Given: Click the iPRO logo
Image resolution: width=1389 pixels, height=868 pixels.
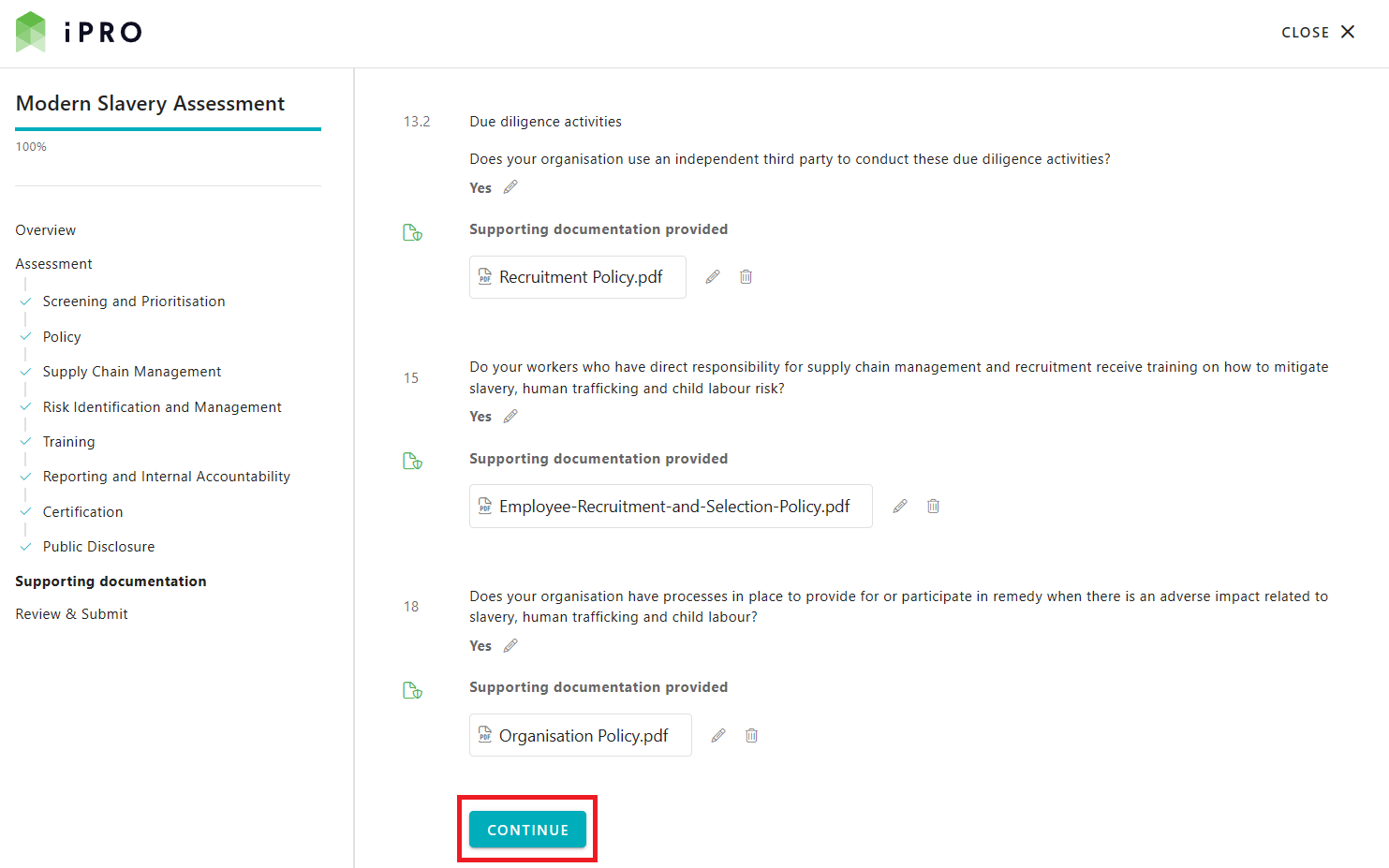Looking at the screenshot, I should 80,32.
